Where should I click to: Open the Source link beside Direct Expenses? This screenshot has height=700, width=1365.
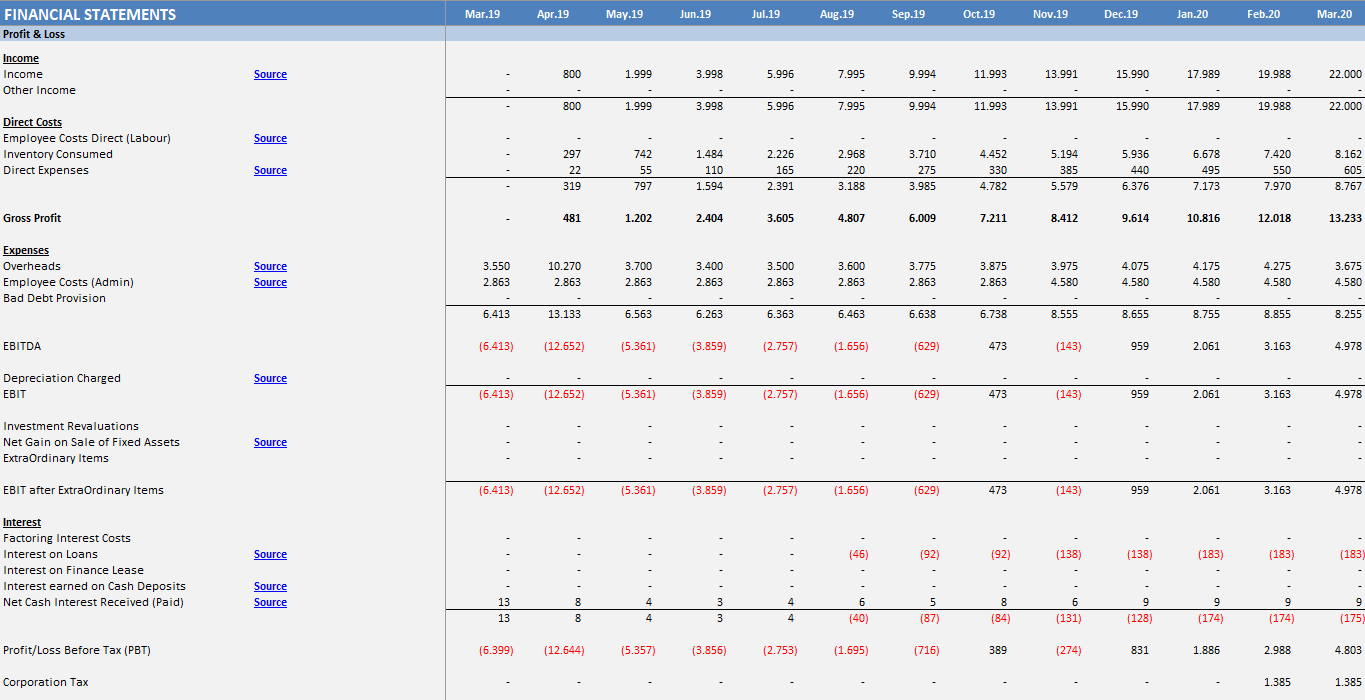click(270, 170)
